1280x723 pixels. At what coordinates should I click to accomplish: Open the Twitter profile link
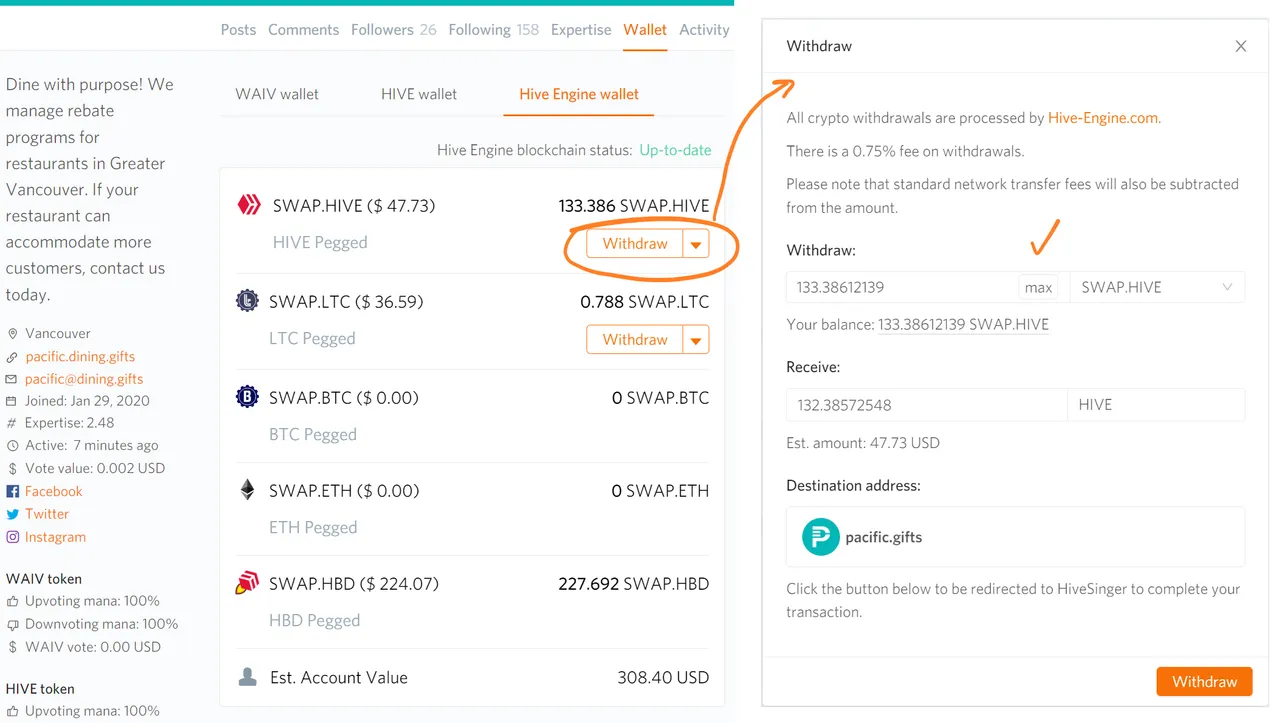point(47,514)
